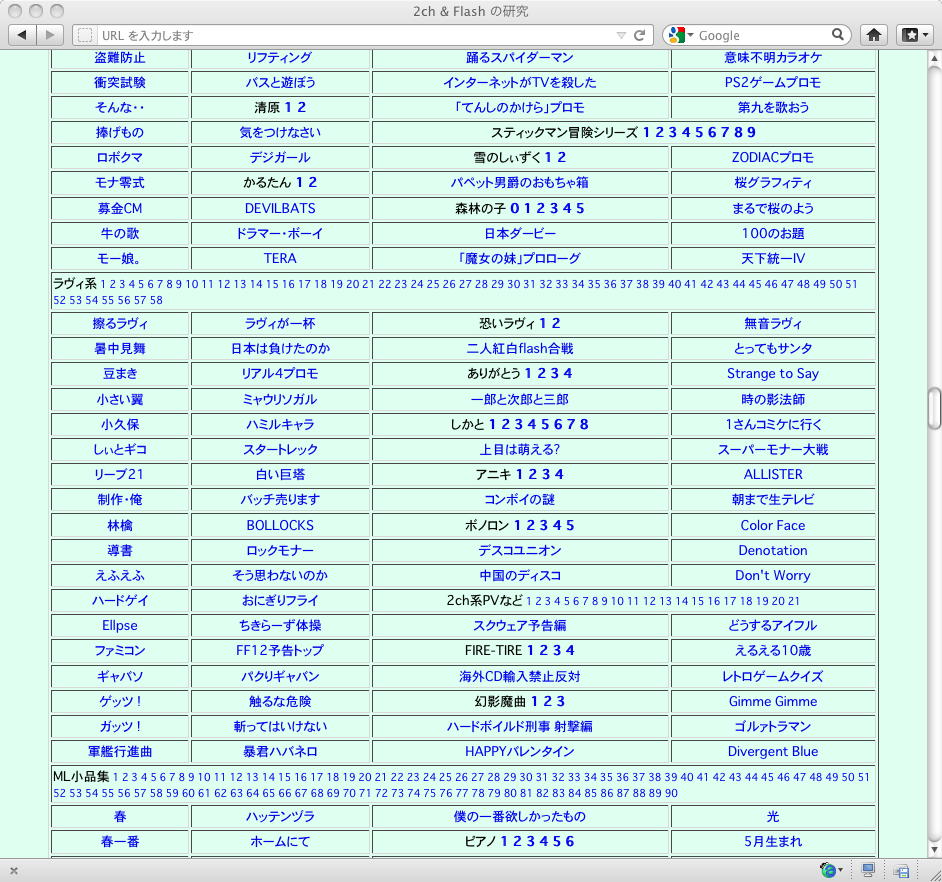Open しかと part 8 link
Viewport: 942px width, 882px height.
point(584,424)
